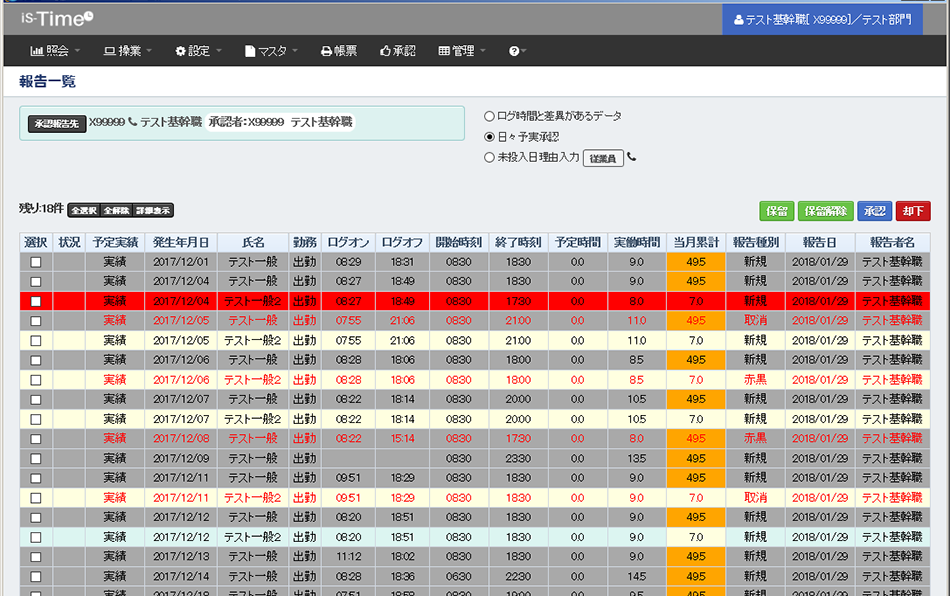The image size is (950, 596).
Task: Check the row for 2017/12/04 テスト一般
Action: tap(36, 282)
